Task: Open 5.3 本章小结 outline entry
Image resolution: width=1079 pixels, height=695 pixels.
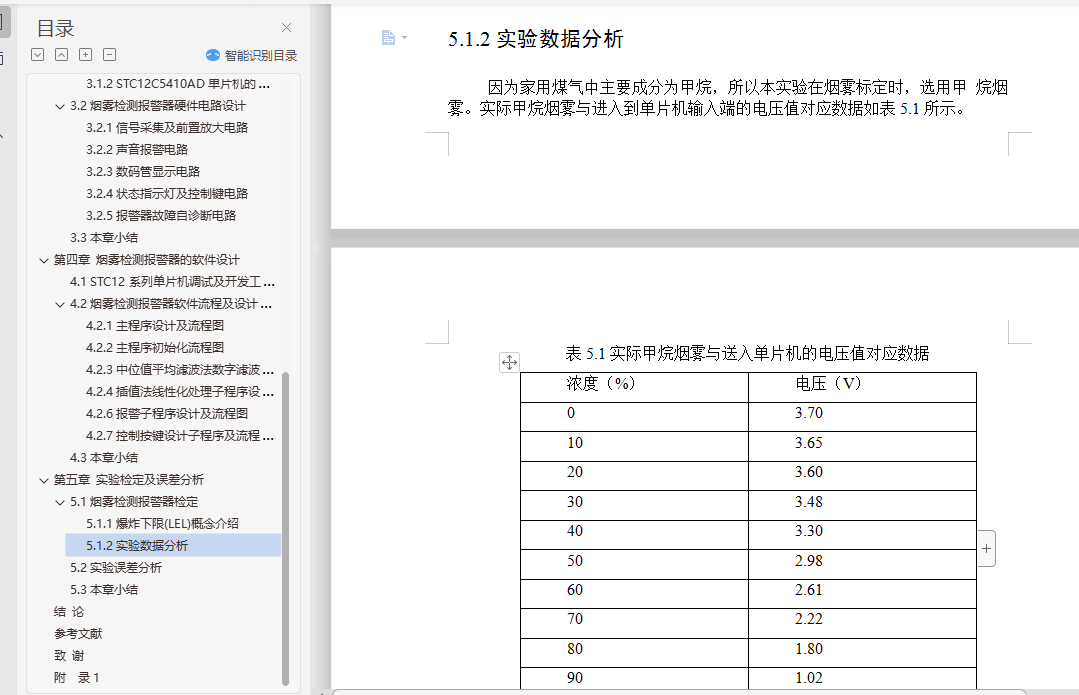Action: pos(104,590)
